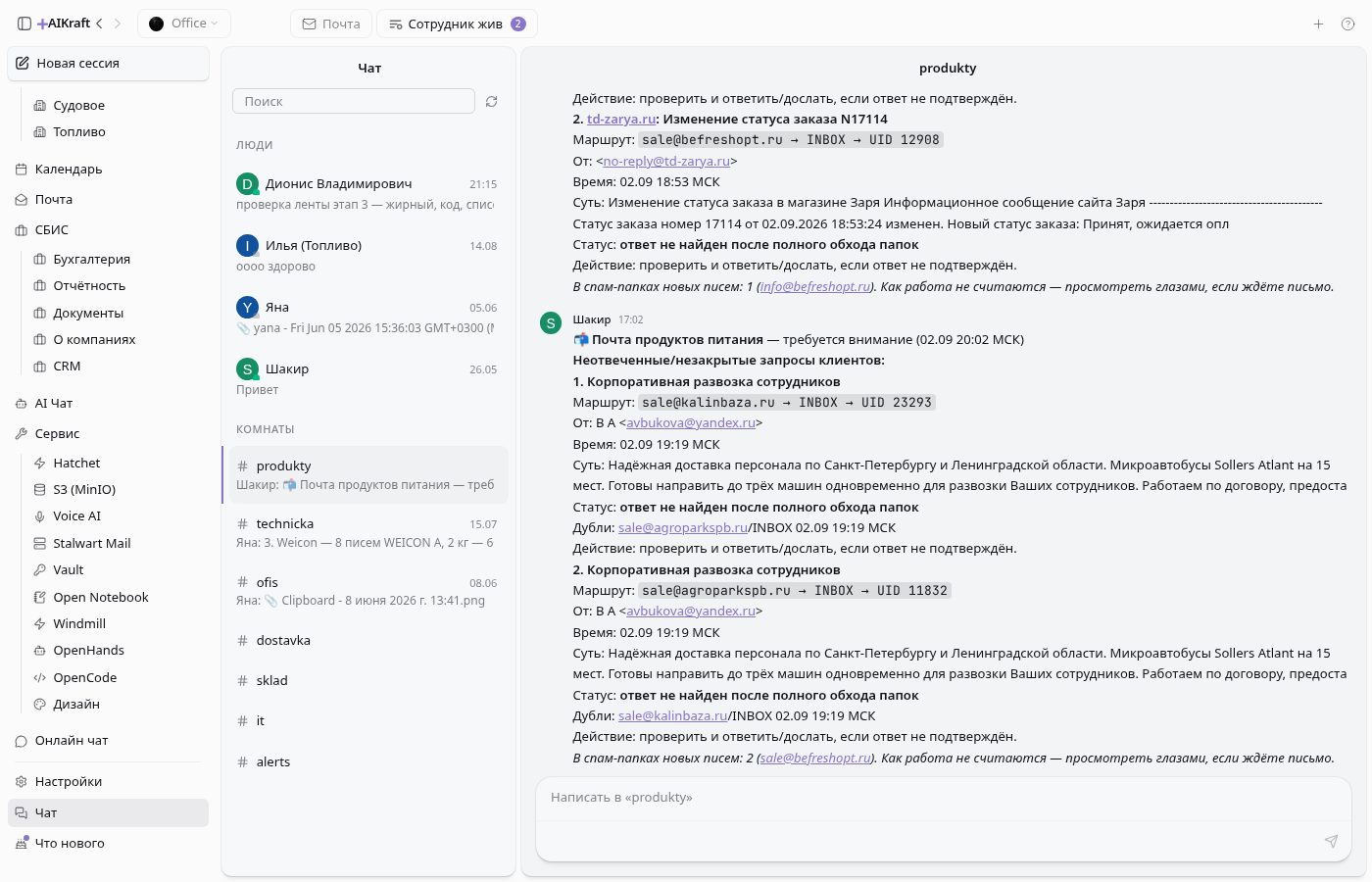Open the Office workspace dropdown
This screenshot has width=1372, height=882.
click(184, 24)
